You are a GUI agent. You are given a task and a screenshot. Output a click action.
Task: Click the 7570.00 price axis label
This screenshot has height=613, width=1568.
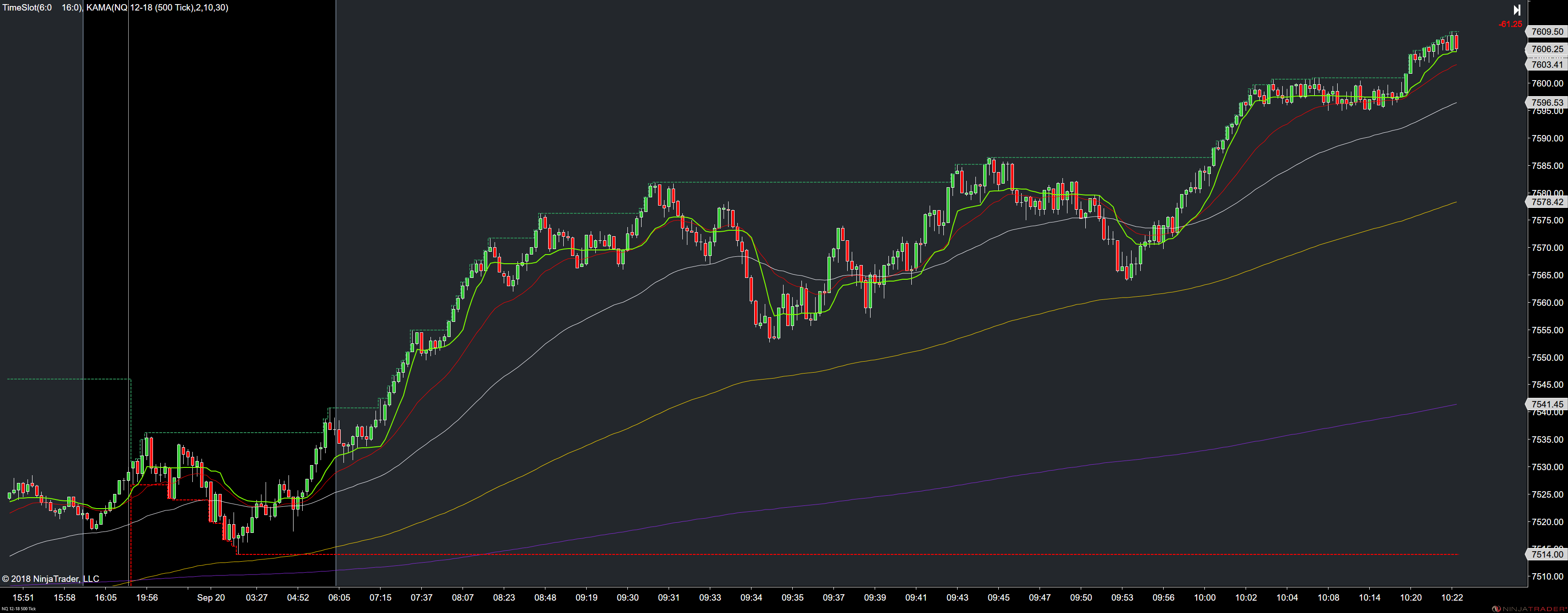point(1547,248)
